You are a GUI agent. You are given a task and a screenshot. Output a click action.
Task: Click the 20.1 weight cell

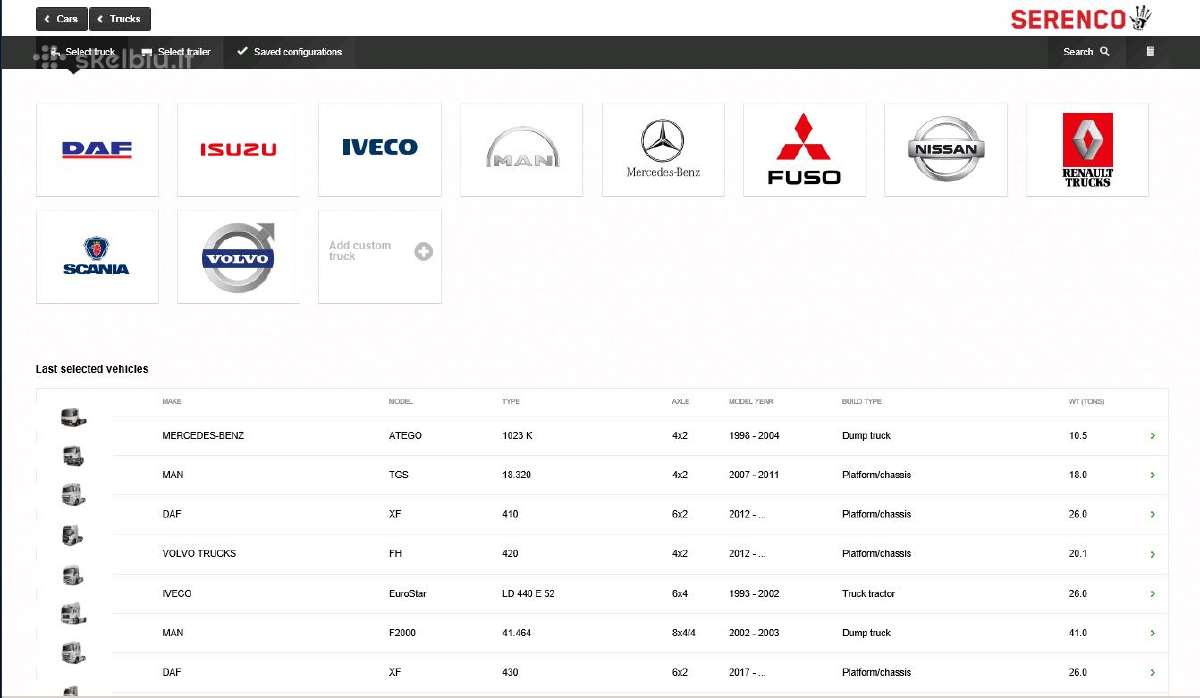pyautogui.click(x=1077, y=554)
